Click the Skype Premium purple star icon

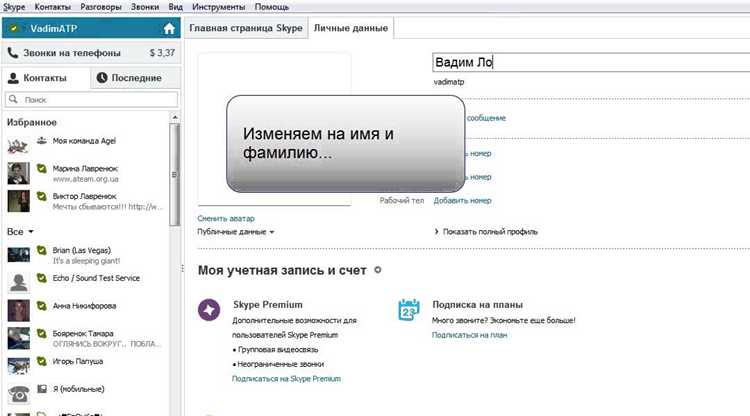[209, 310]
